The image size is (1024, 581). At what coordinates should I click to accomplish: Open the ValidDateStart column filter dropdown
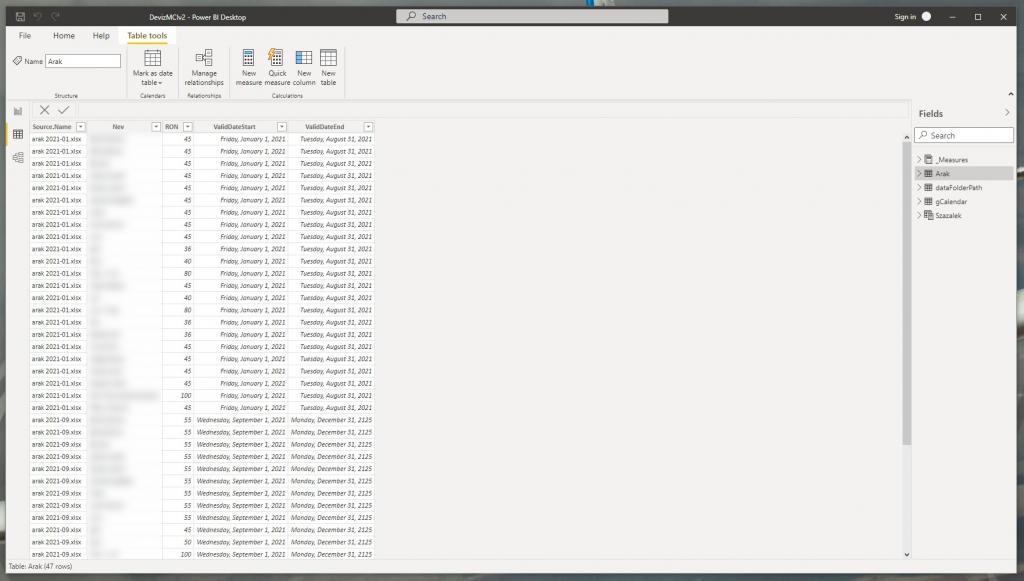point(282,127)
